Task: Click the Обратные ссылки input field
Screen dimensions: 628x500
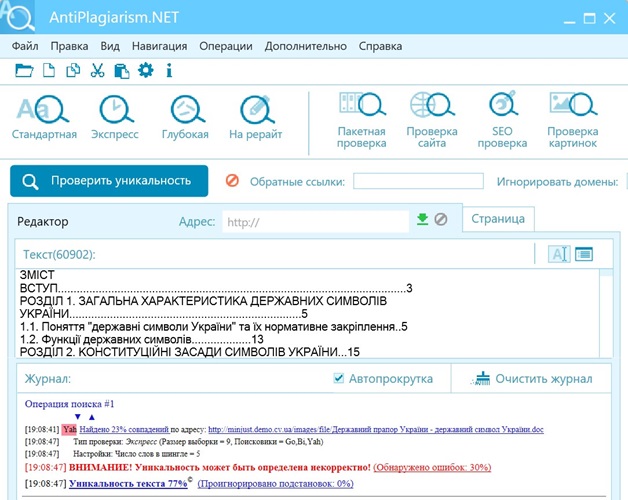Action: [418, 181]
